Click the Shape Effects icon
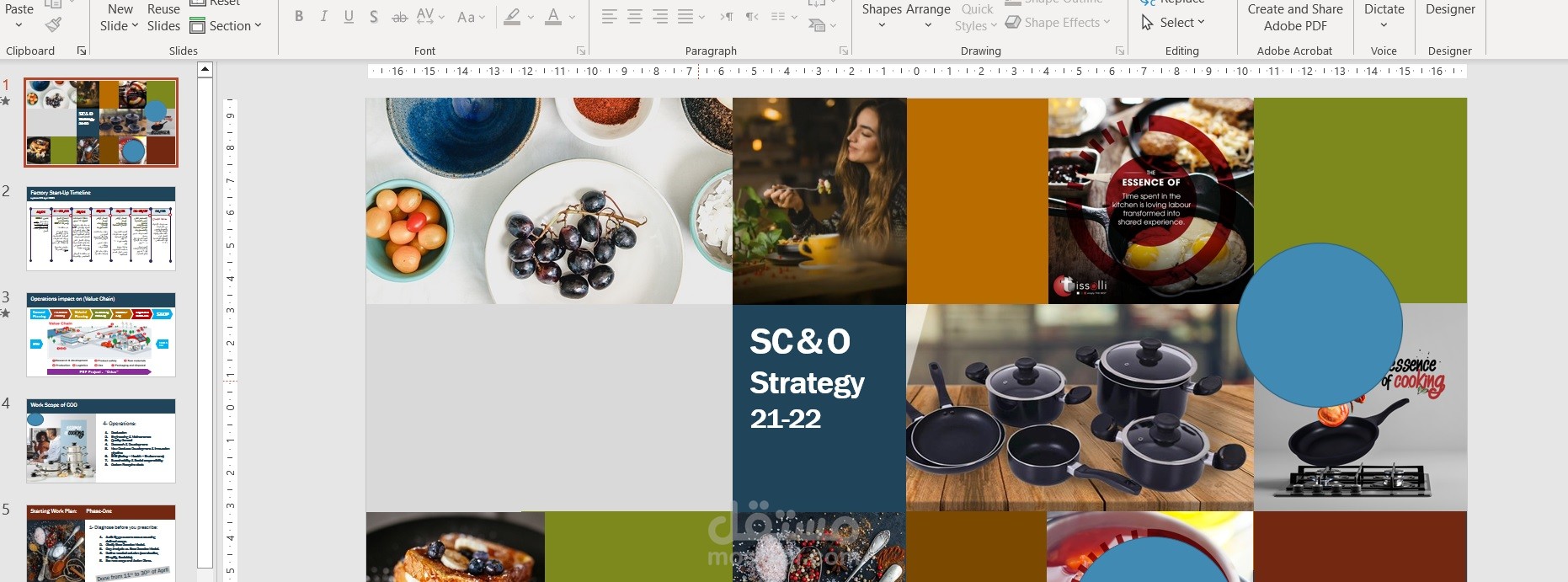Screen dimensions: 1568x582 [x=1013, y=23]
